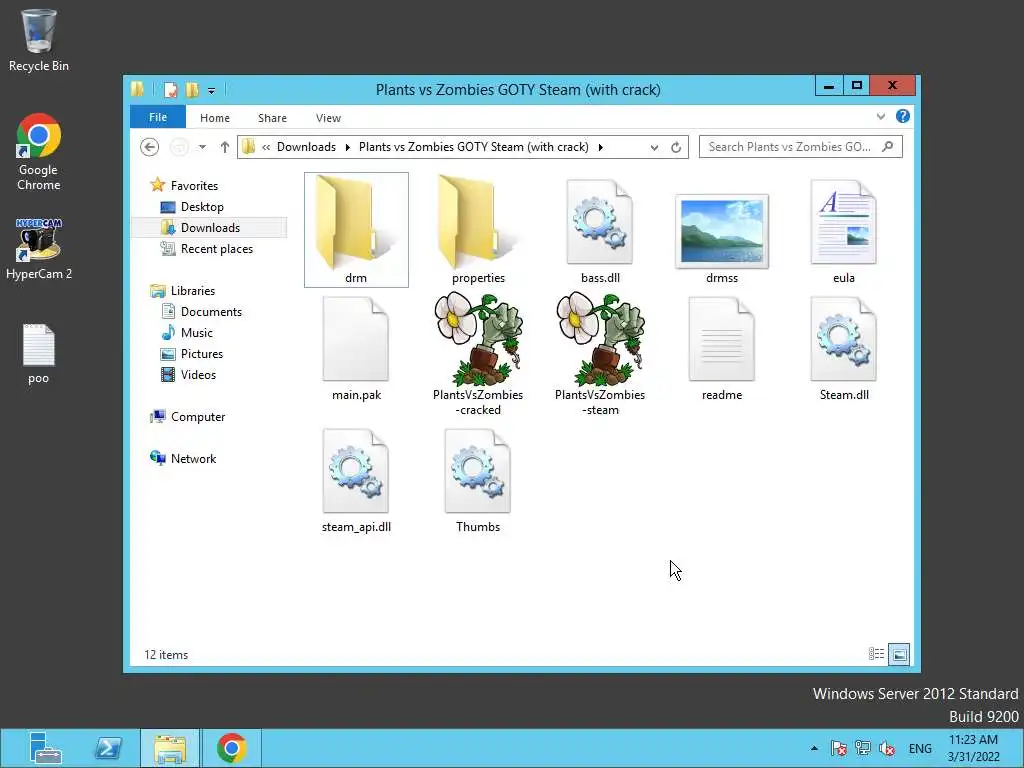Image resolution: width=1024 pixels, height=768 pixels.
Task: Expand the breadcrumb arrow after Downloads
Action: (x=347, y=147)
